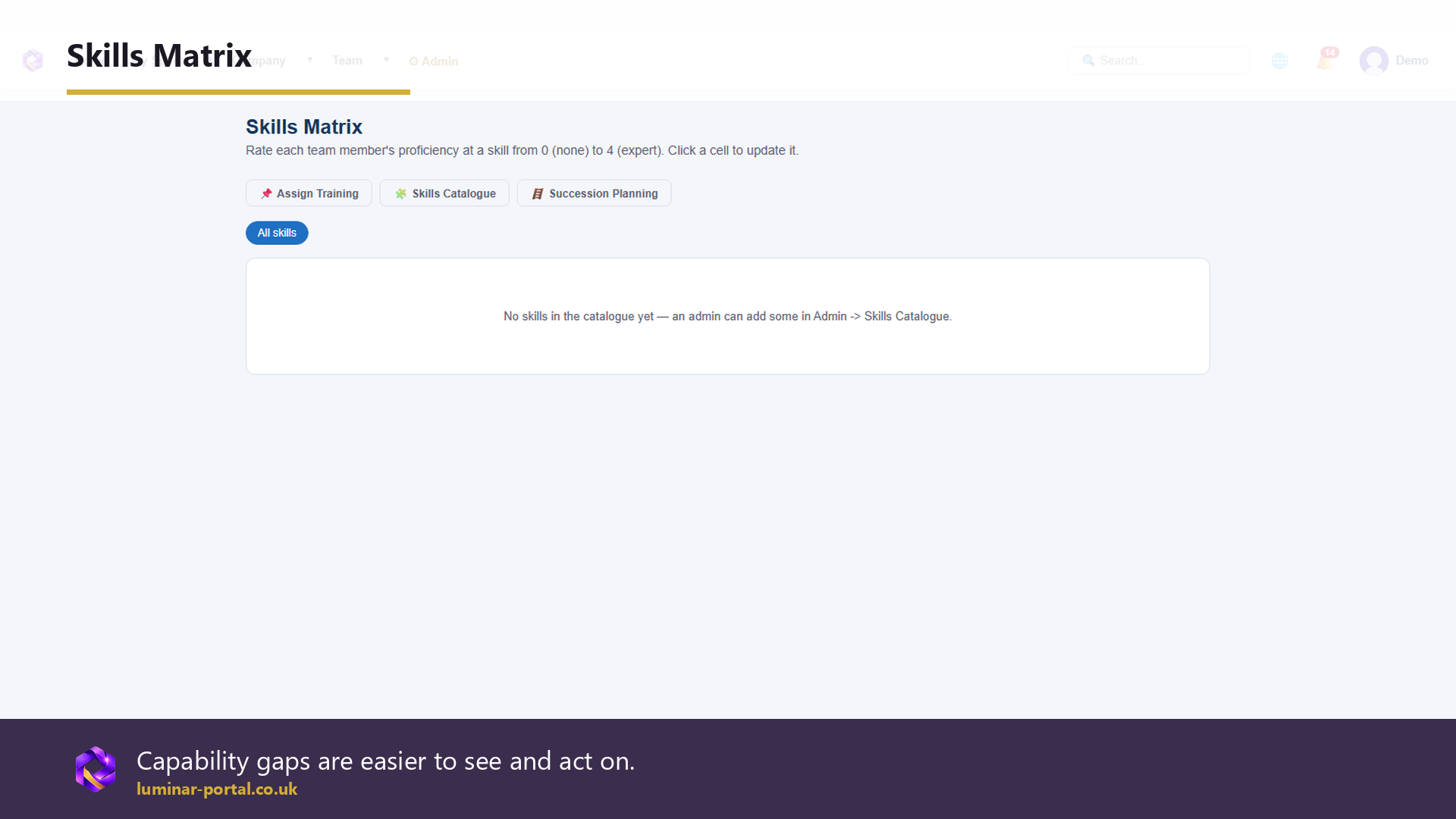Click the user avatar icon
The image size is (1456, 819).
pos(1373,61)
